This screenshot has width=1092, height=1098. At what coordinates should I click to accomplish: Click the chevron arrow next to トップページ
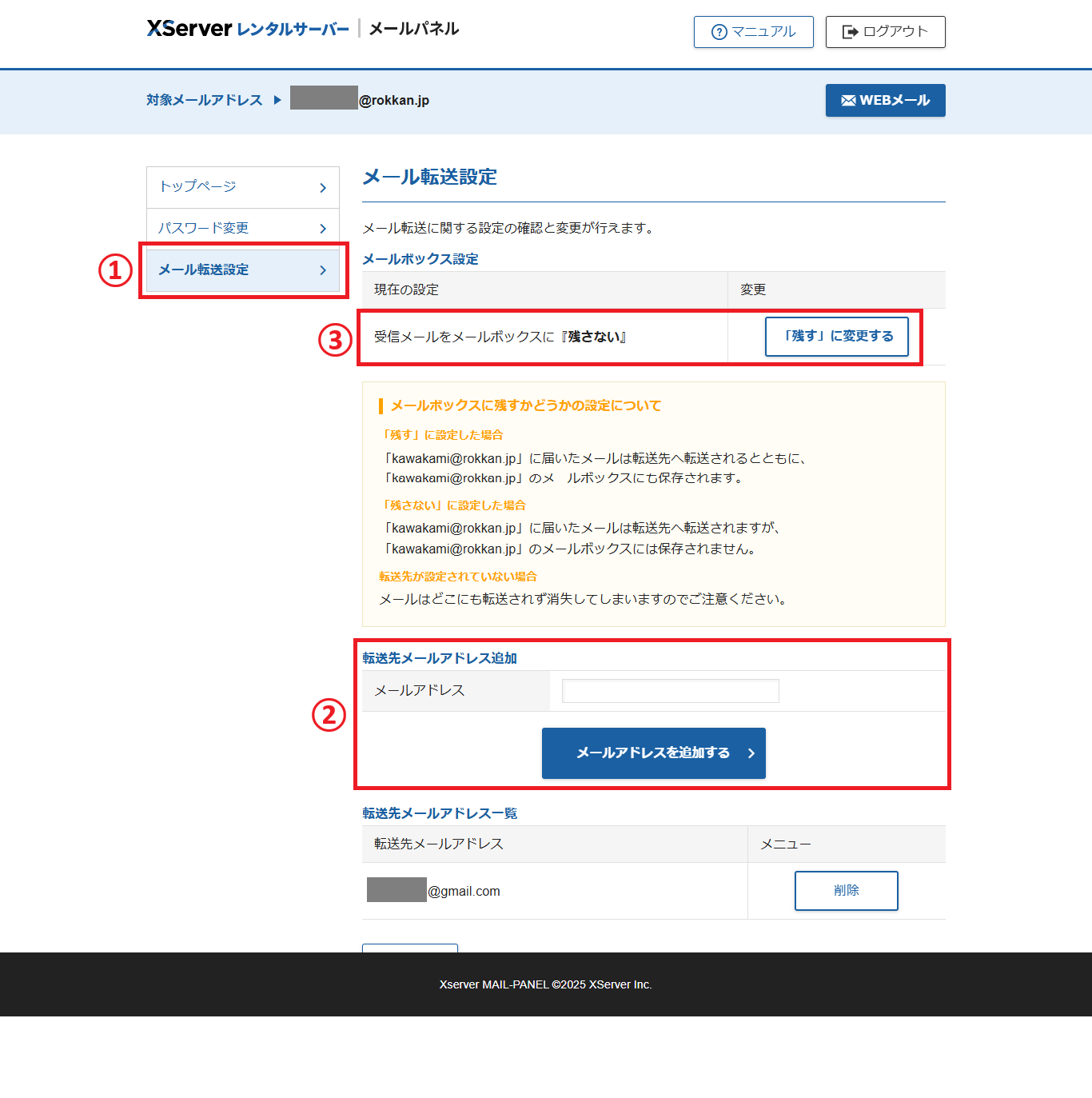[323, 186]
